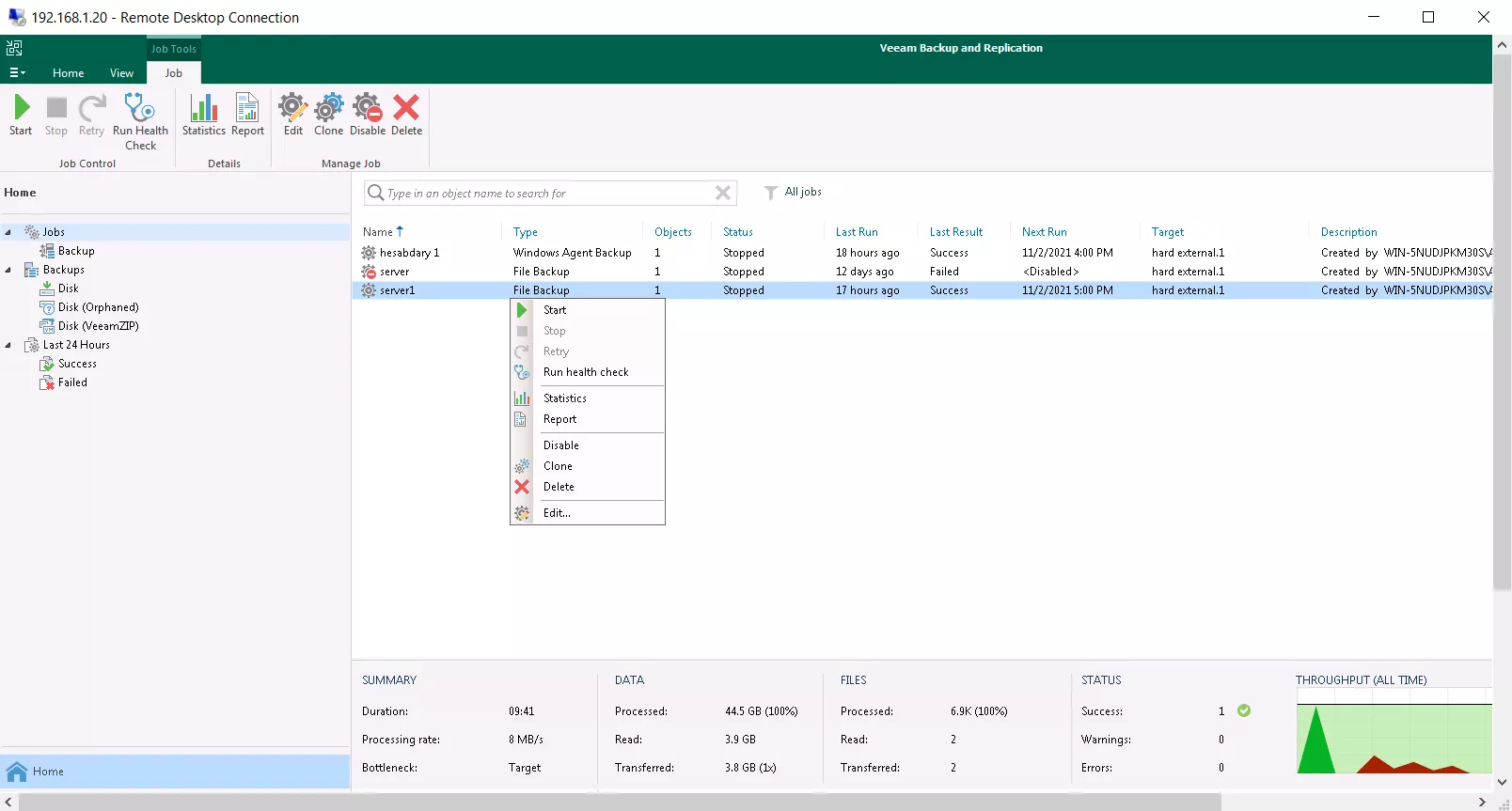
Task: Switch to the Home ribbon tab
Action: click(68, 72)
